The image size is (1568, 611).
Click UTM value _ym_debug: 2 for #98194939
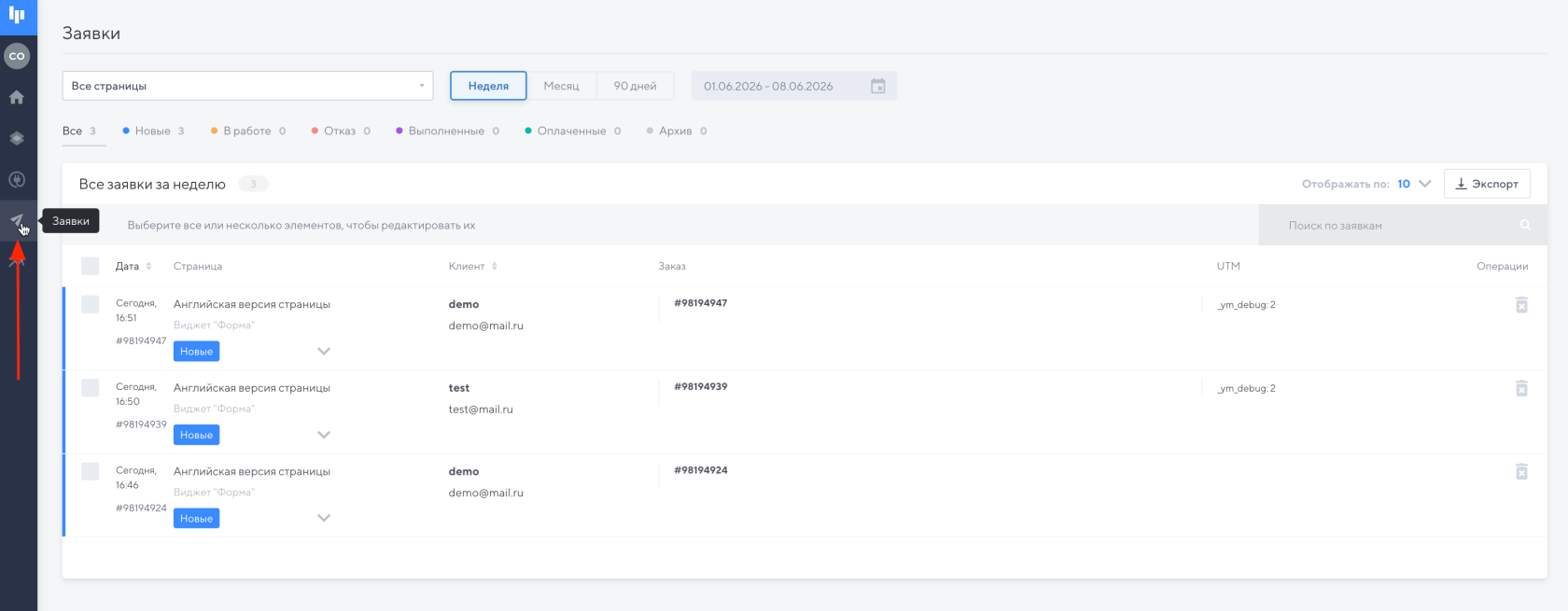[x=1246, y=388]
